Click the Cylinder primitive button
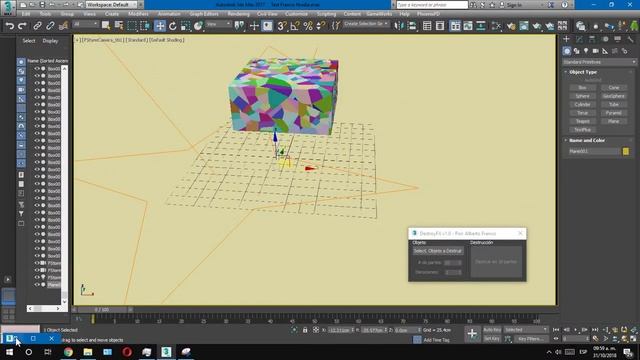640x360 pixels. point(582,104)
